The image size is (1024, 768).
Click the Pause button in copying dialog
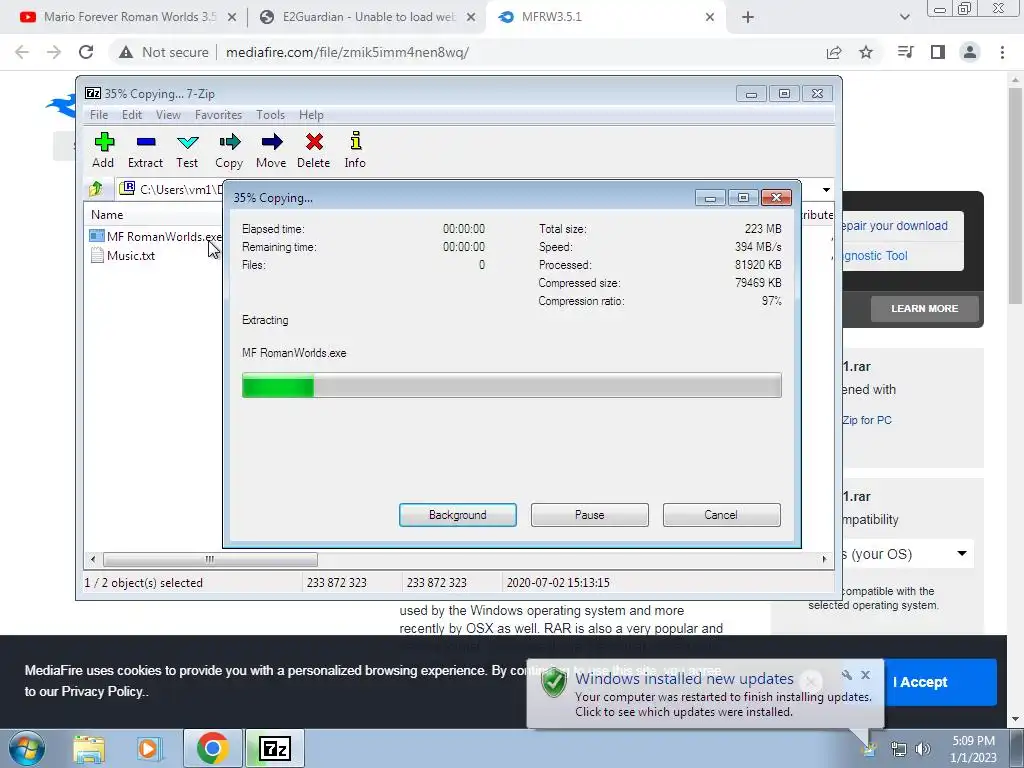(590, 515)
